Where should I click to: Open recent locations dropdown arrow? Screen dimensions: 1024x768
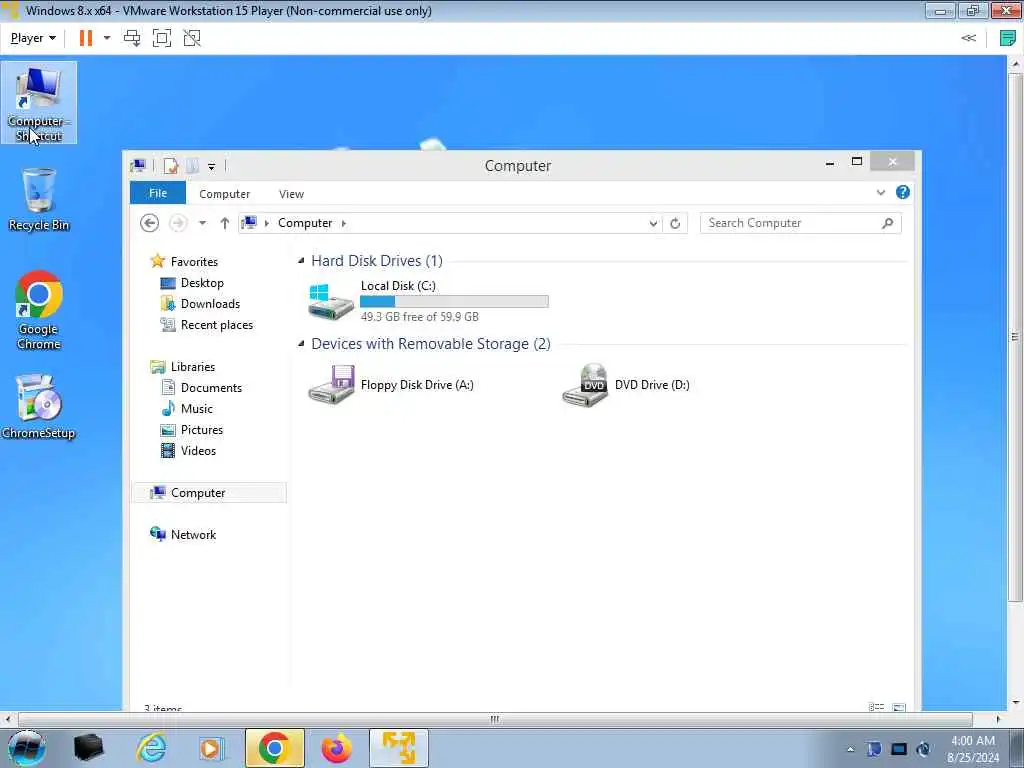[202, 223]
